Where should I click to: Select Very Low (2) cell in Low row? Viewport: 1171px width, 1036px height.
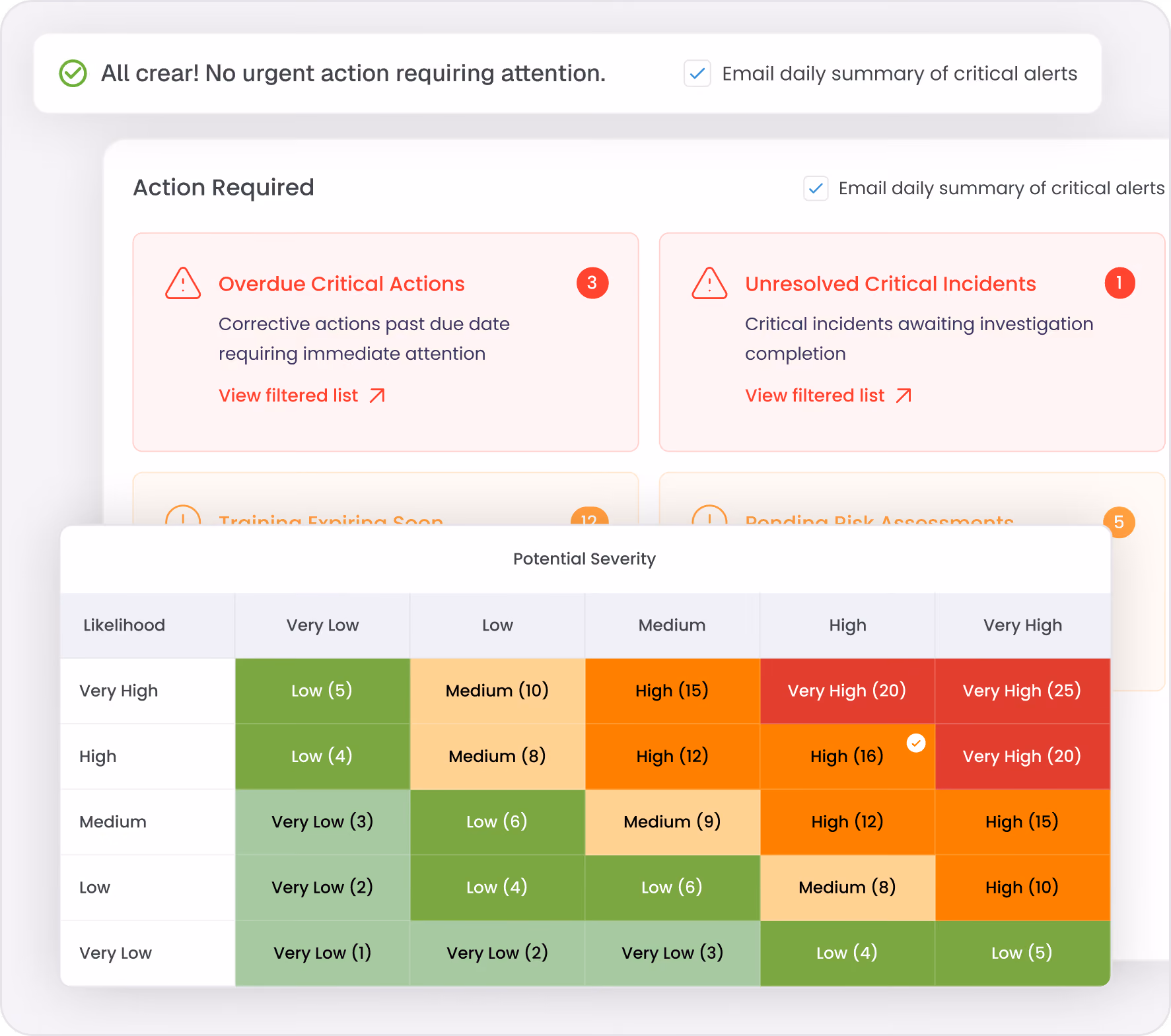click(322, 887)
